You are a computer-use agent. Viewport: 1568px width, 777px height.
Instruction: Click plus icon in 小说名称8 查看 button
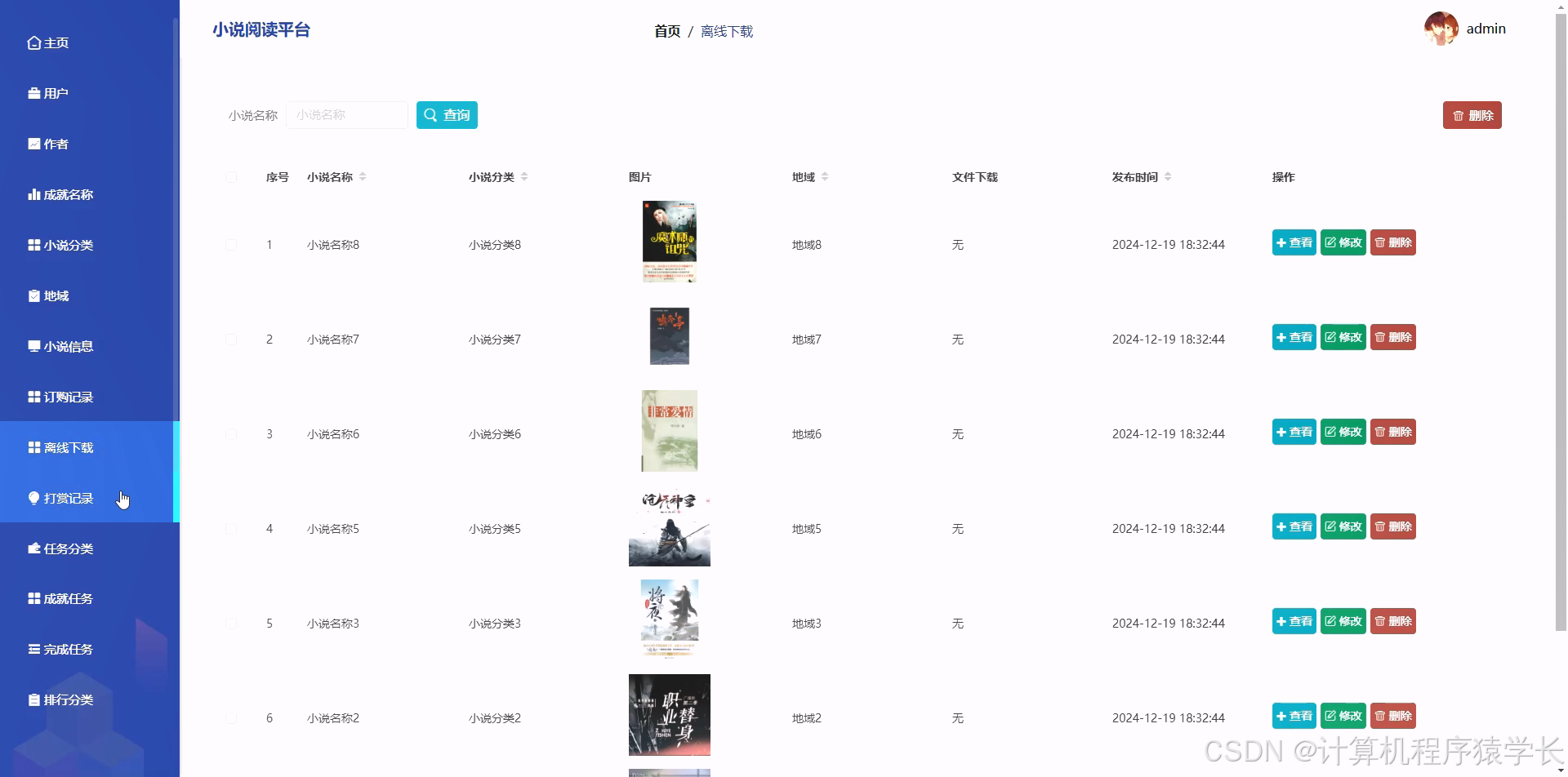click(1281, 243)
